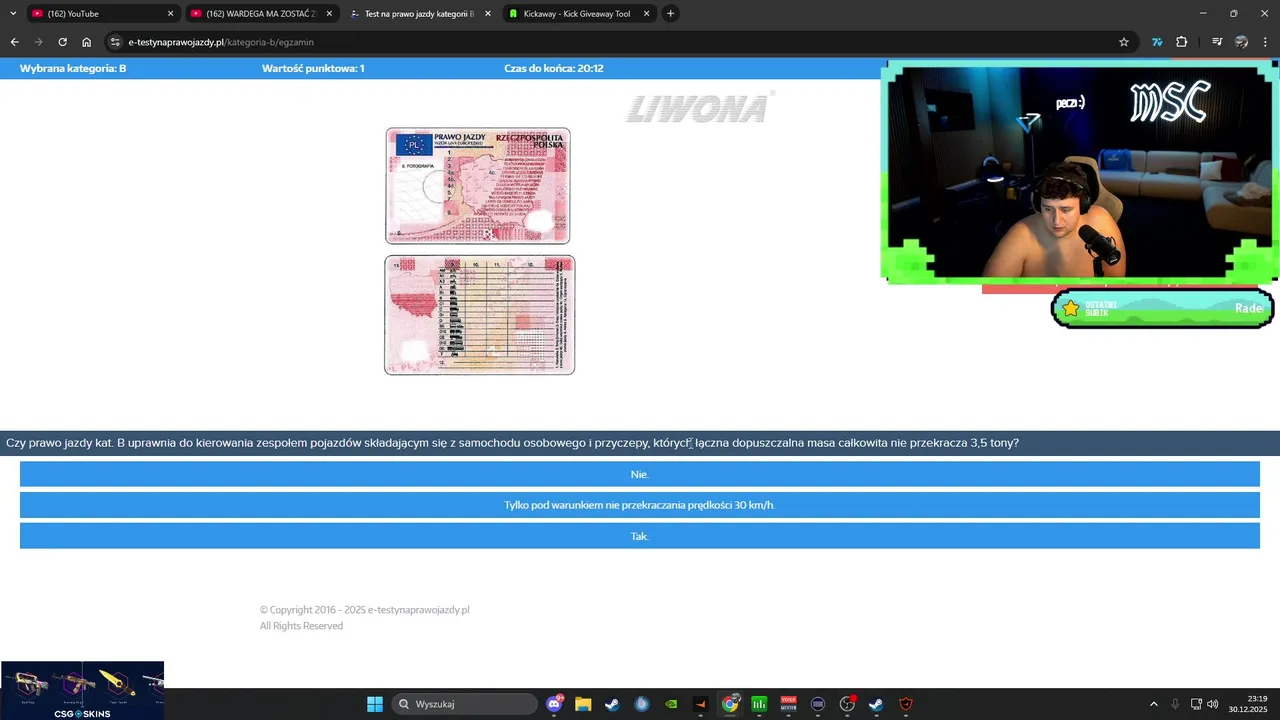Open the tab search dropdown
Image resolution: width=1280 pixels, height=720 pixels.
(x=13, y=14)
